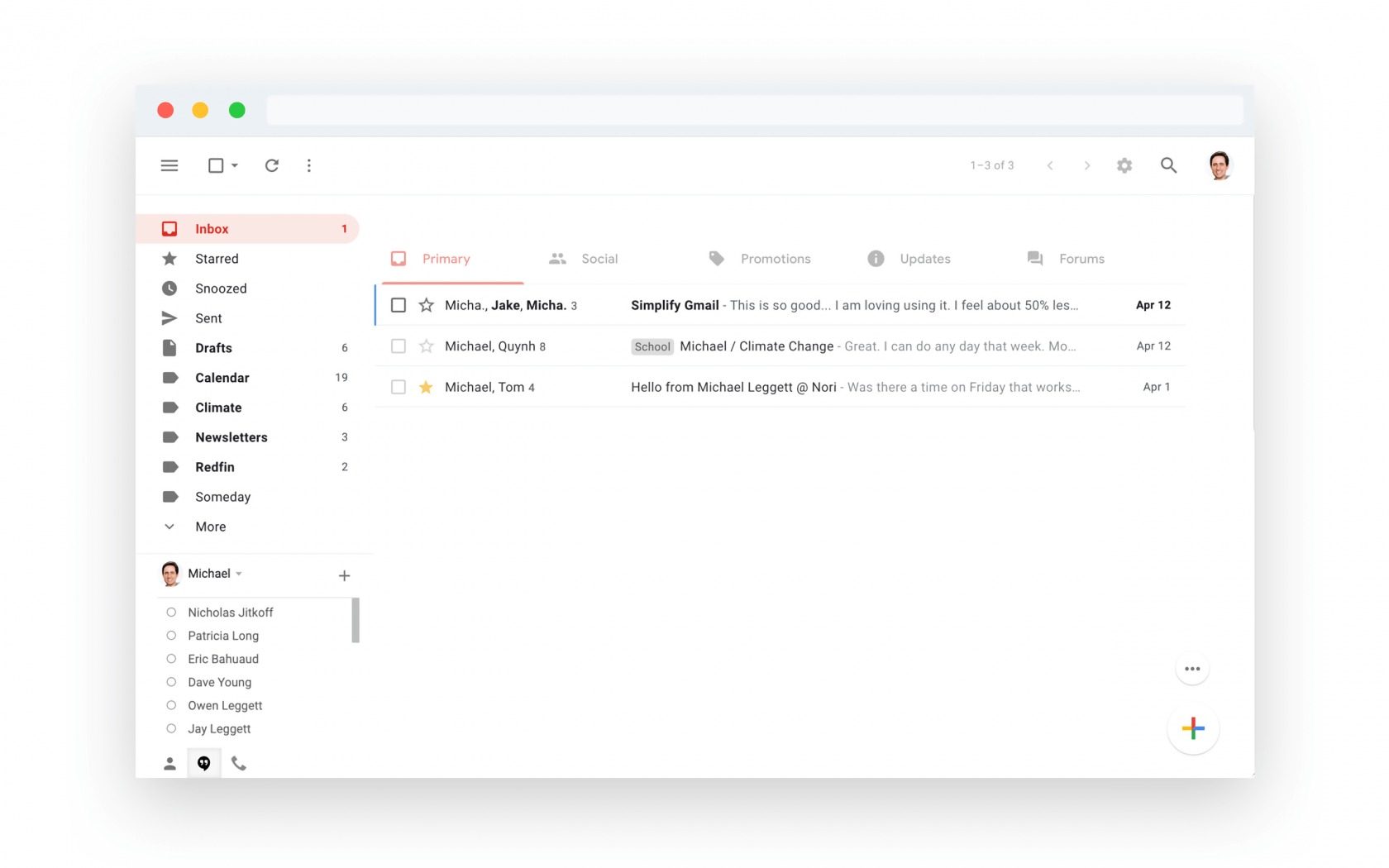
Task: Refresh the inbox
Action: 271,165
